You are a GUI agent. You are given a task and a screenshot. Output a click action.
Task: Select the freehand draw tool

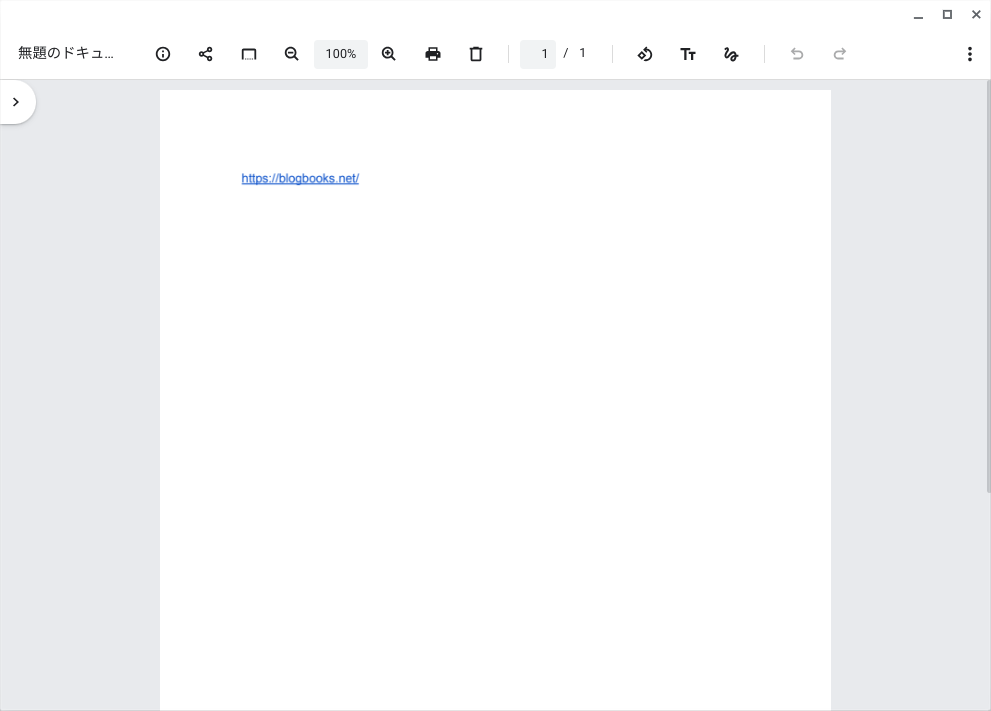[731, 54]
